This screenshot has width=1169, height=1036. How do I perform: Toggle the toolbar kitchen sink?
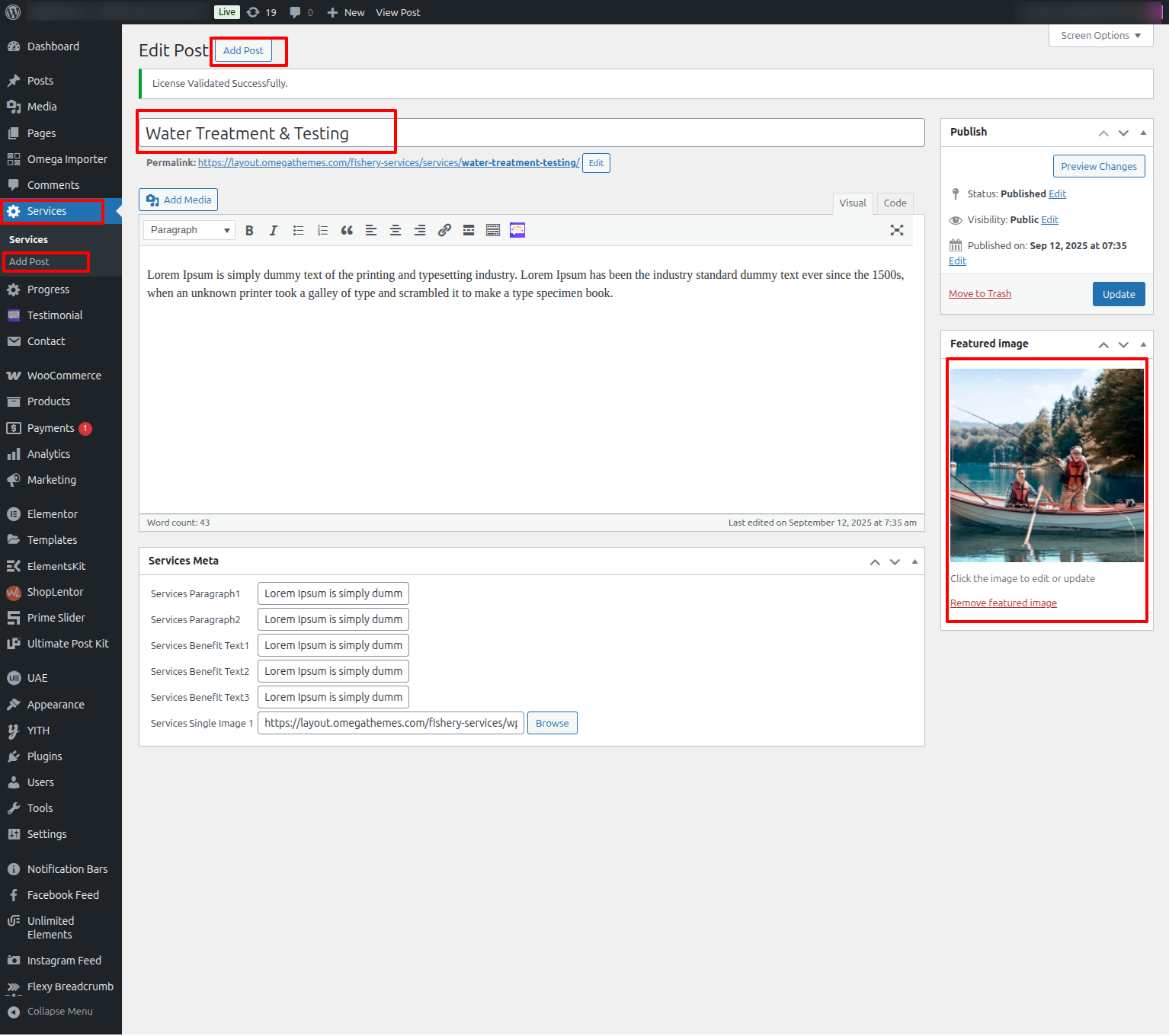pyautogui.click(x=493, y=230)
